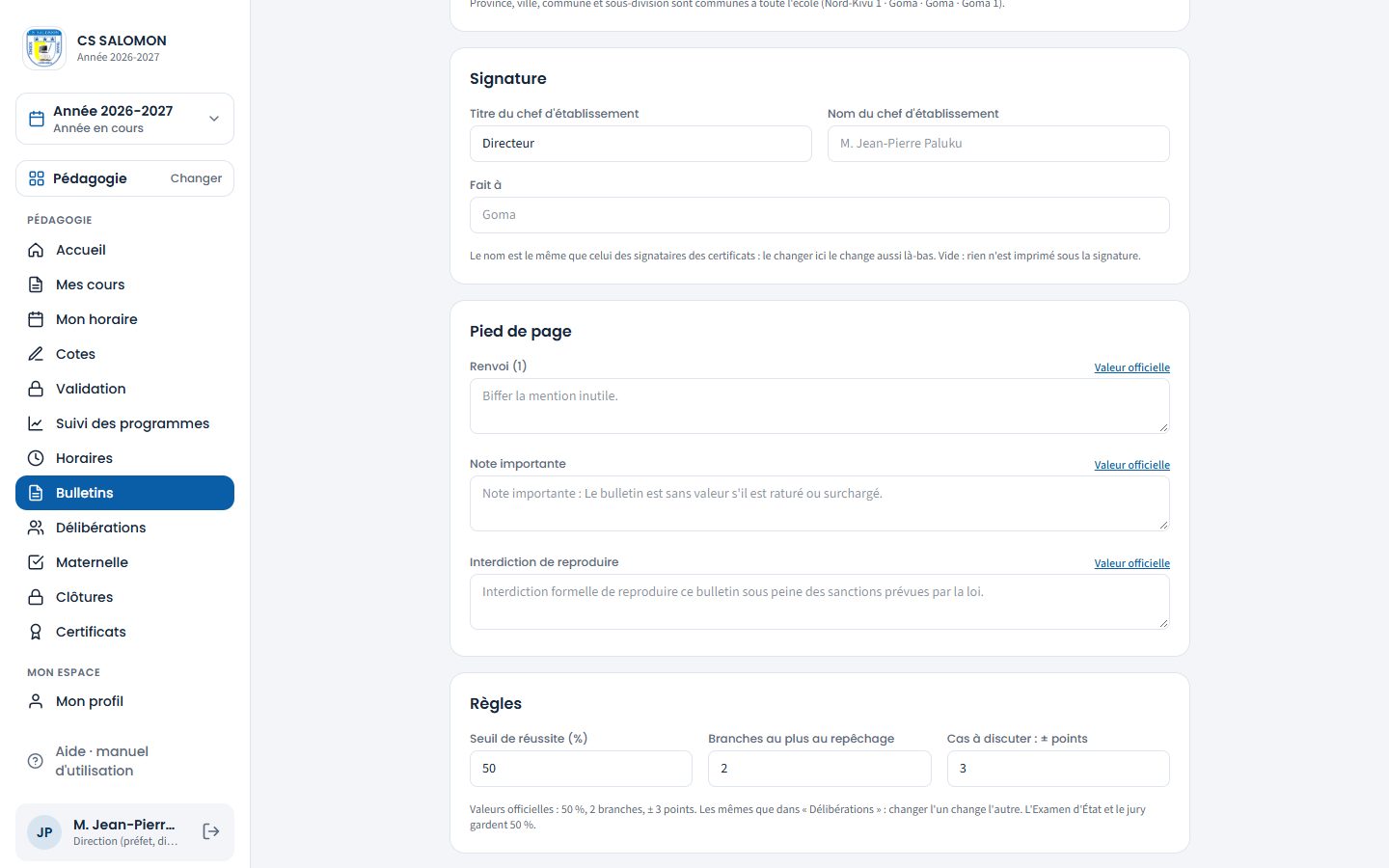Click the Accueil home icon
This screenshot has height=868, width=1389.
(x=36, y=250)
